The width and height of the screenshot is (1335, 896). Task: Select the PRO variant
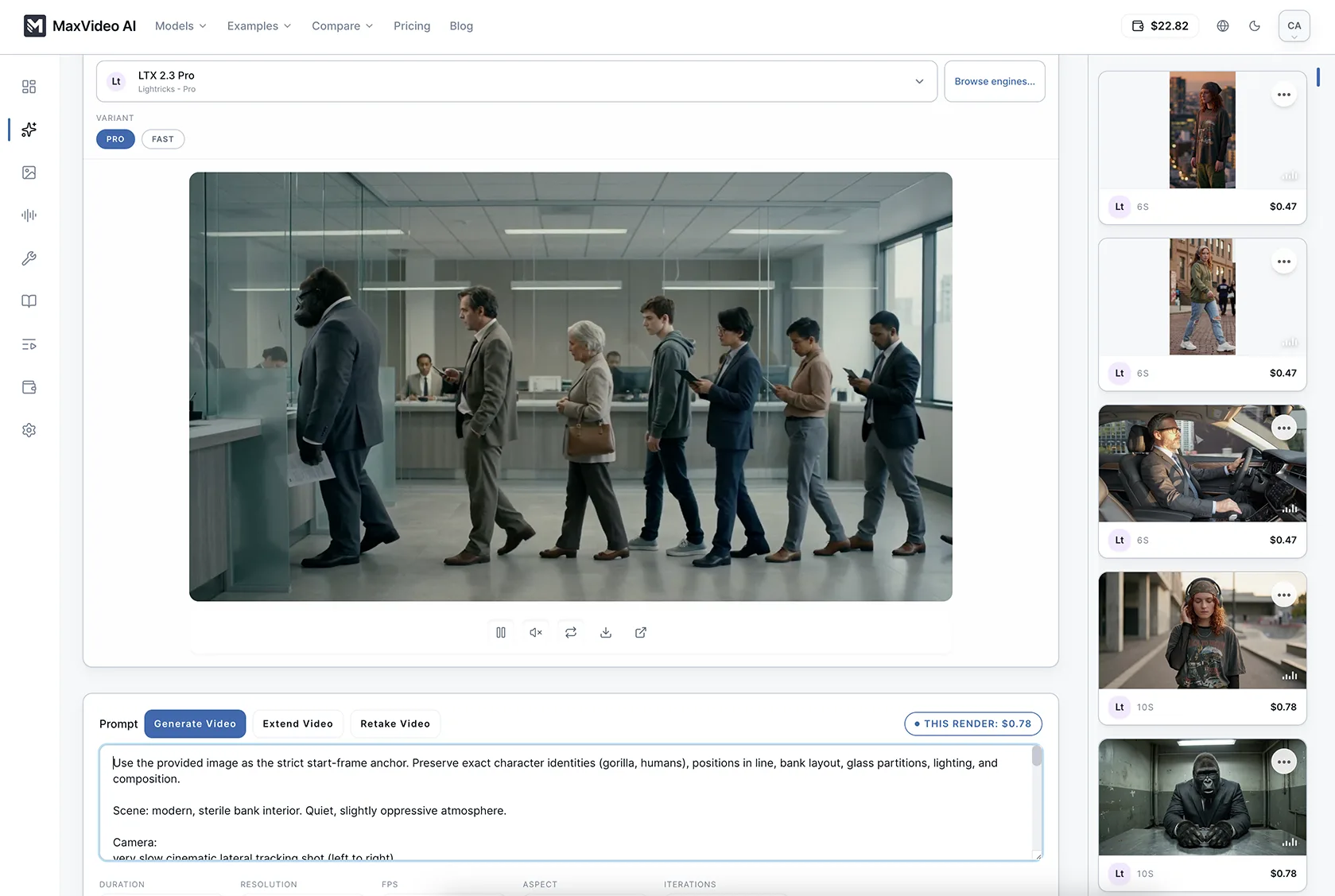114,138
